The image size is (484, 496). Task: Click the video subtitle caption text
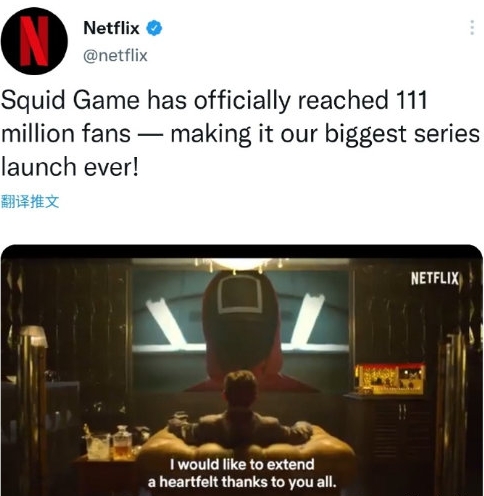pyautogui.click(x=242, y=473)
